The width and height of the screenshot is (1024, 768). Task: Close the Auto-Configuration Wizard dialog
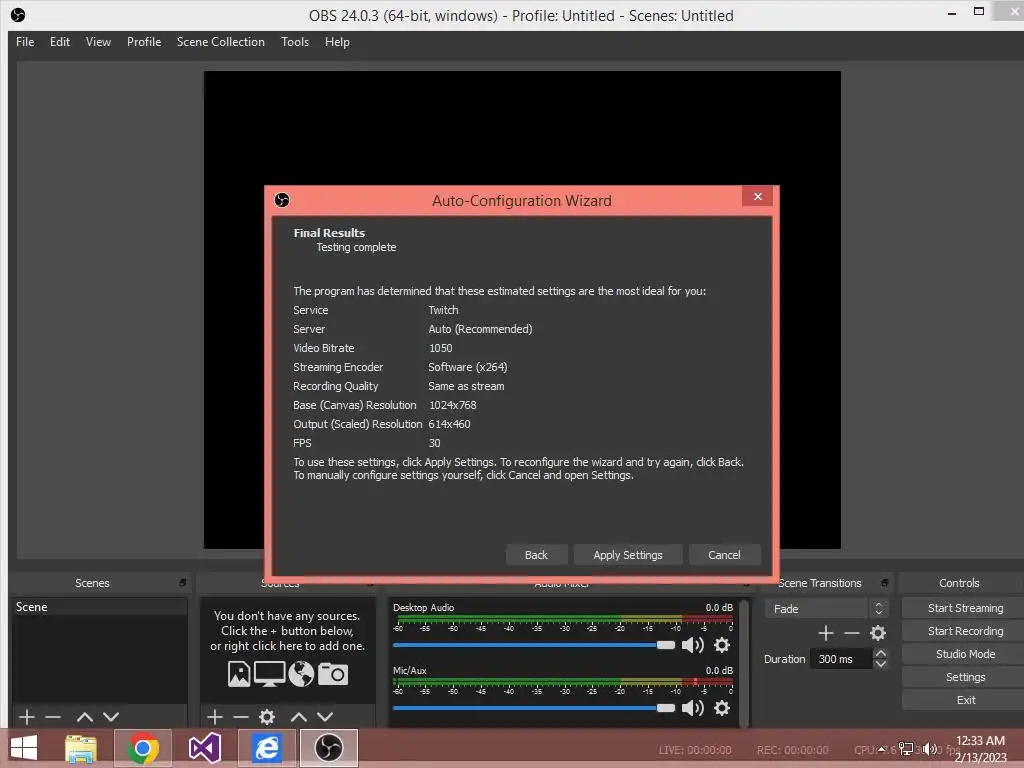point(758,196)
